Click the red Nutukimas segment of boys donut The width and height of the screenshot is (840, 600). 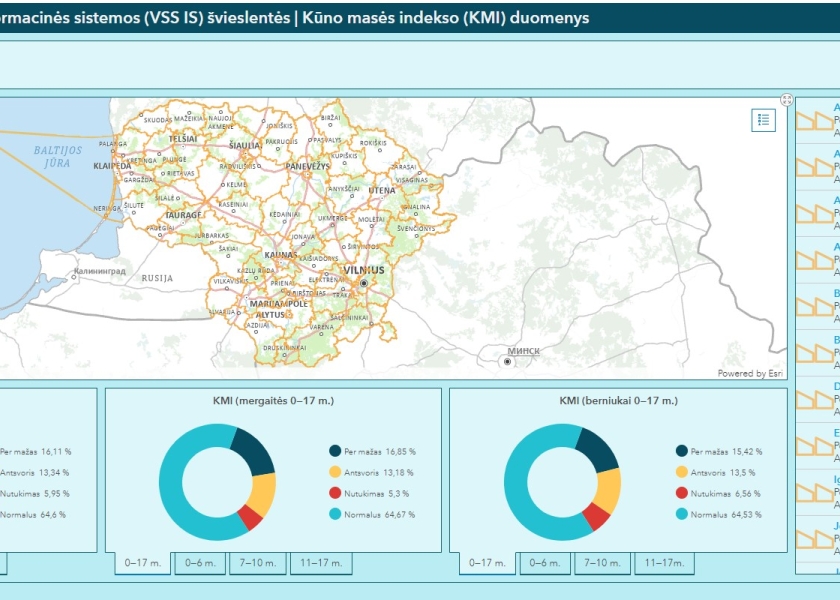(596, 517)
